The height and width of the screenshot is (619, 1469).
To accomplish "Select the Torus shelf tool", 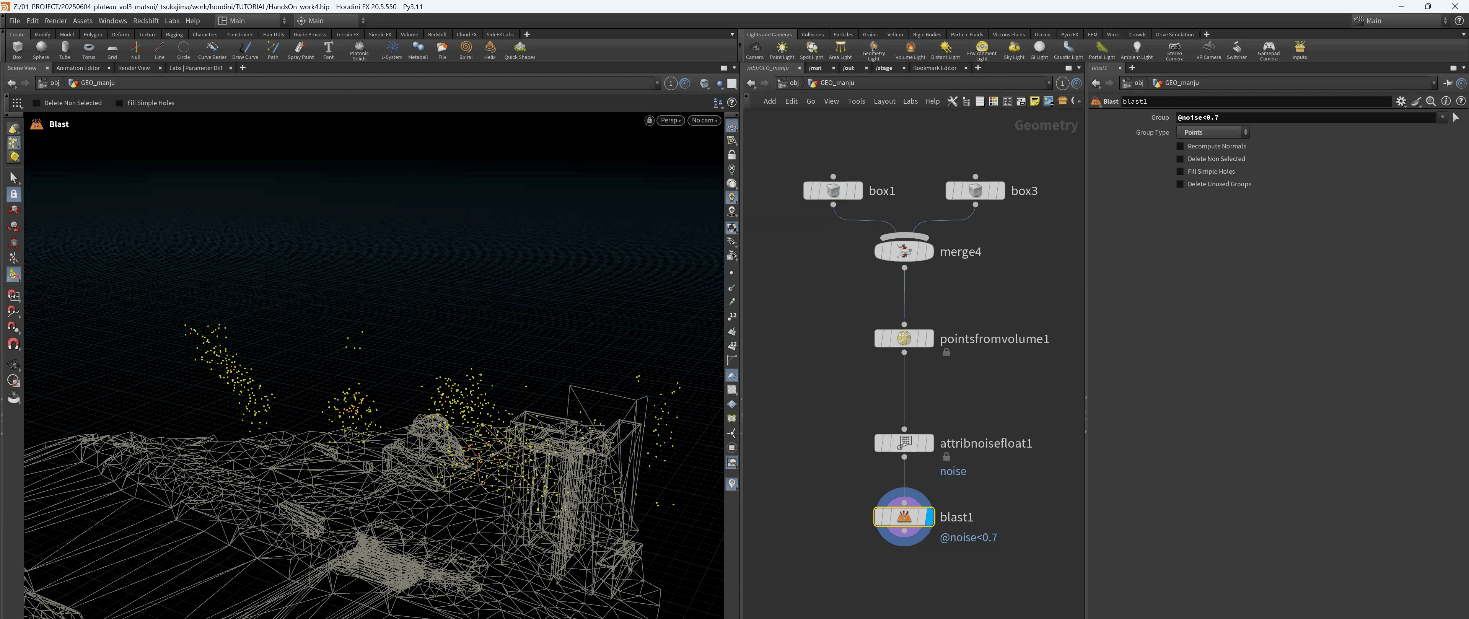I will tap(89, 48).
